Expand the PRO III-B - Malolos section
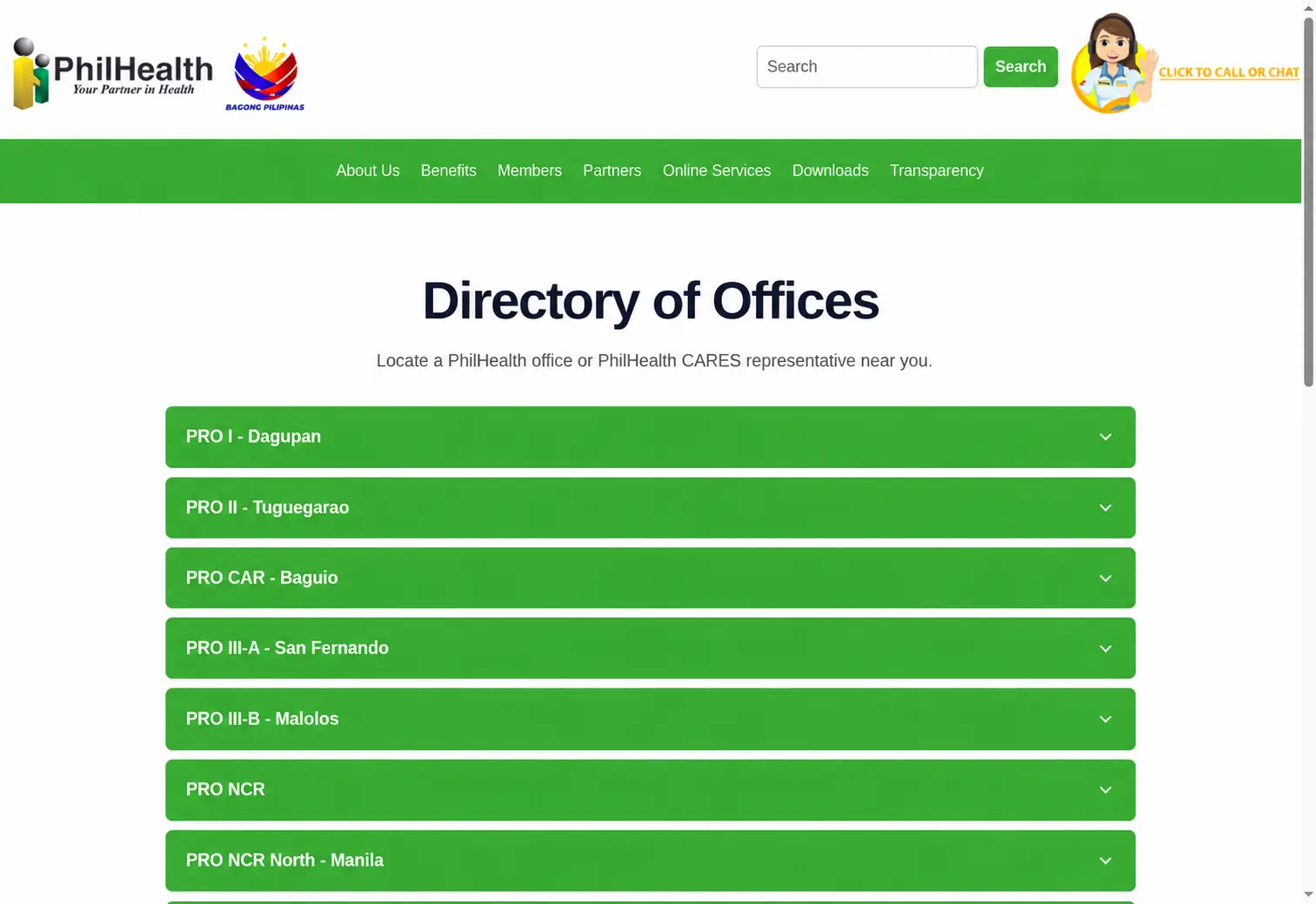1316x904 pixels. [x=651, y=719]
